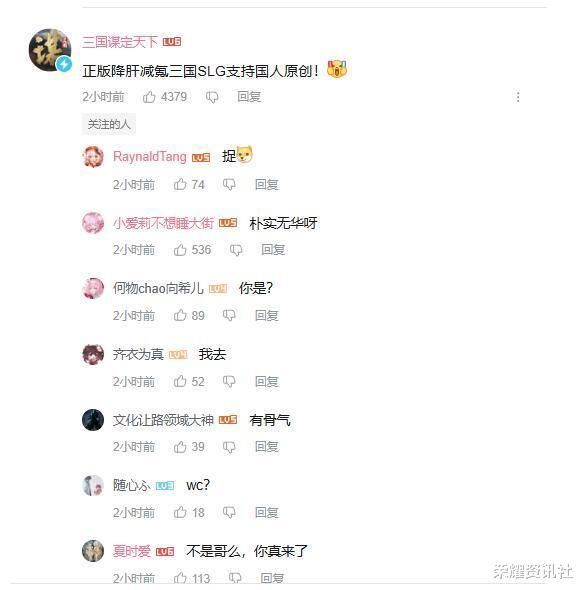The image size is (581, 590).
Task: Like 随心ふ's wc? reply
Action: click(x=180, y=512)
